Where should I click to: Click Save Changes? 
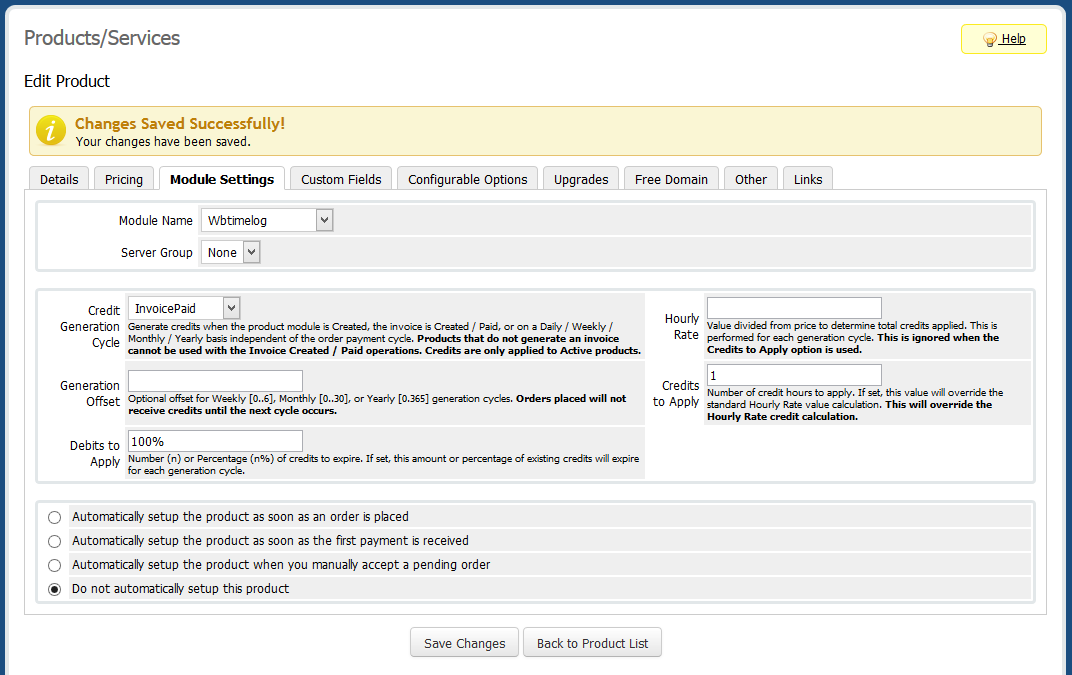pyautogui.click(x=464, y=642)
